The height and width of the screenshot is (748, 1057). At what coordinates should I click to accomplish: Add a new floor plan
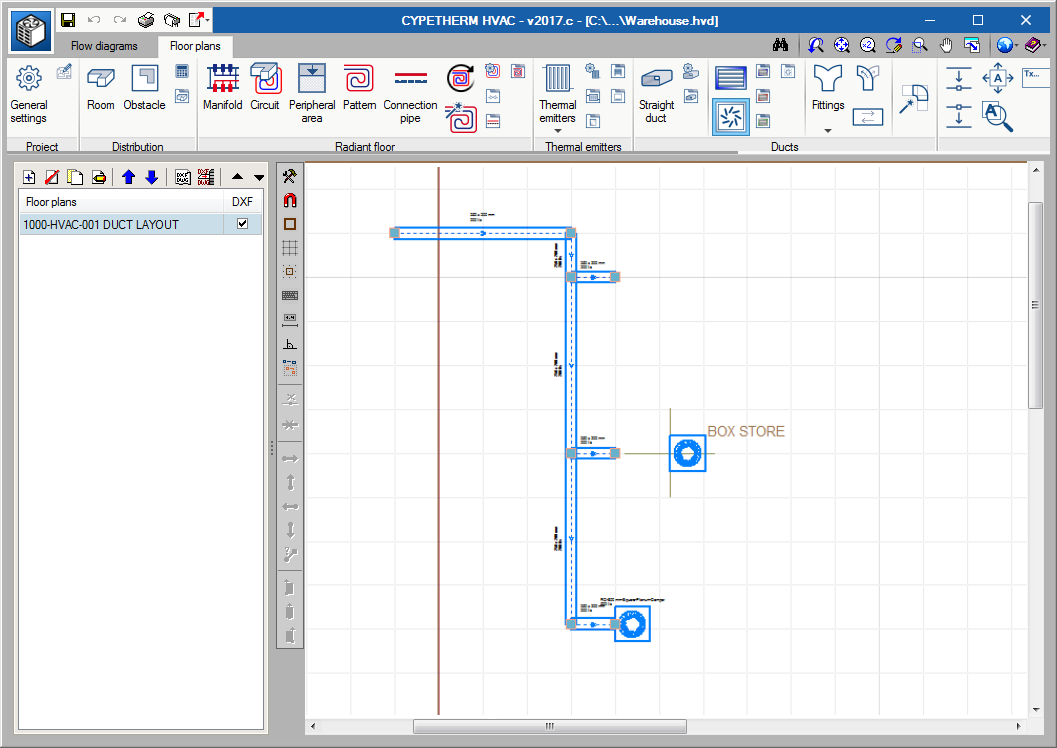29,177
